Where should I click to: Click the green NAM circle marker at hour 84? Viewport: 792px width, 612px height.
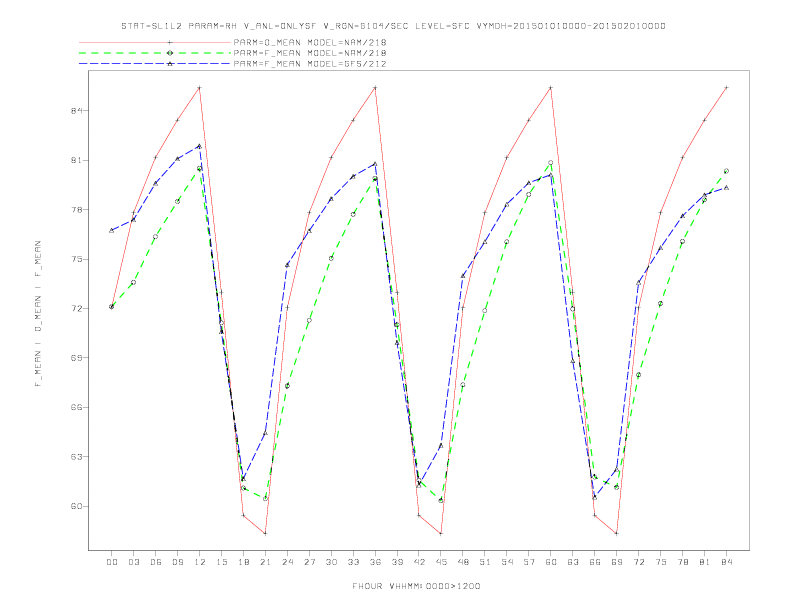tap(726, 171)
